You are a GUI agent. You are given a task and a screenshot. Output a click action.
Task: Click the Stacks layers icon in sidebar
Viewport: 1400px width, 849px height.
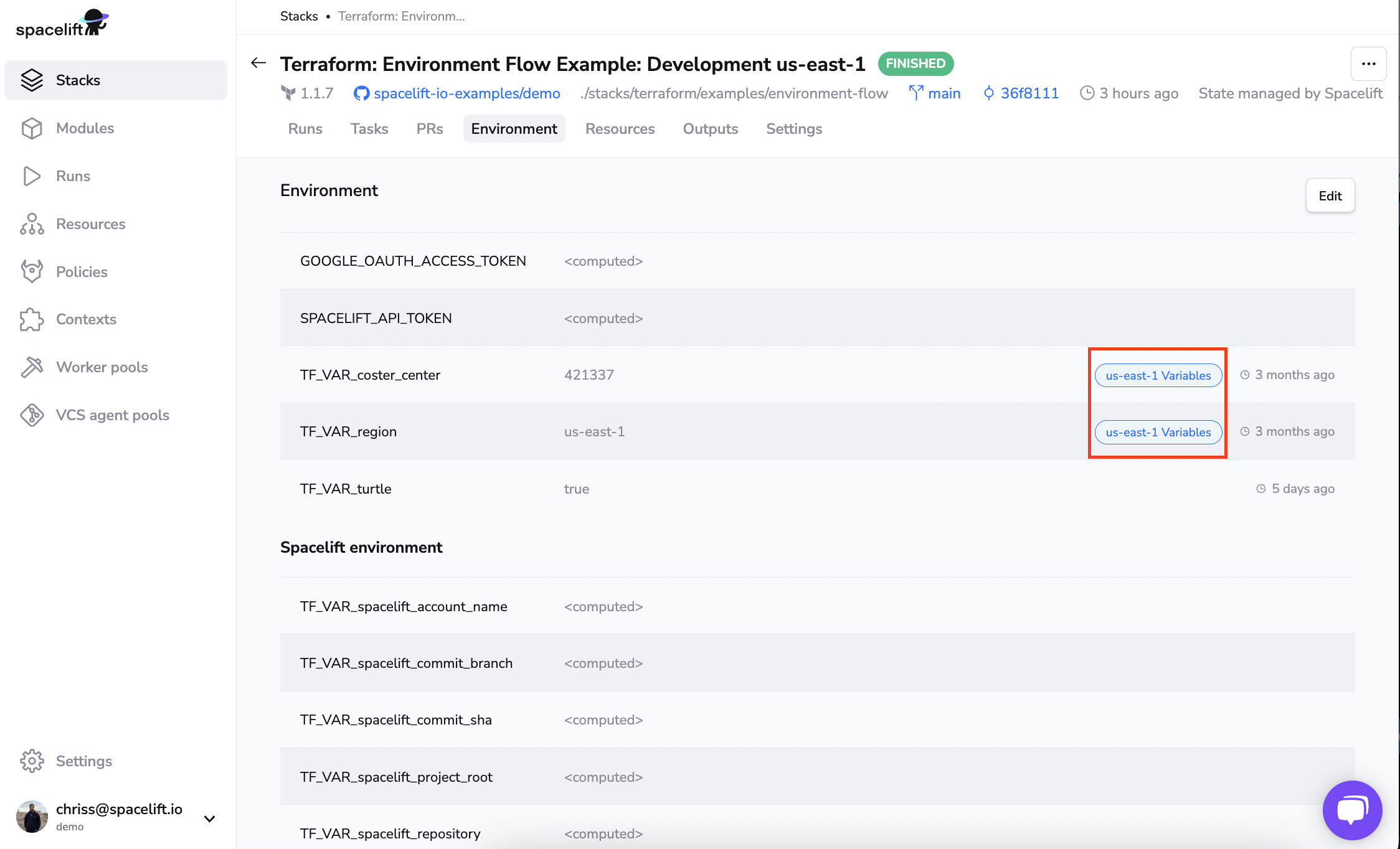[32, 80]
